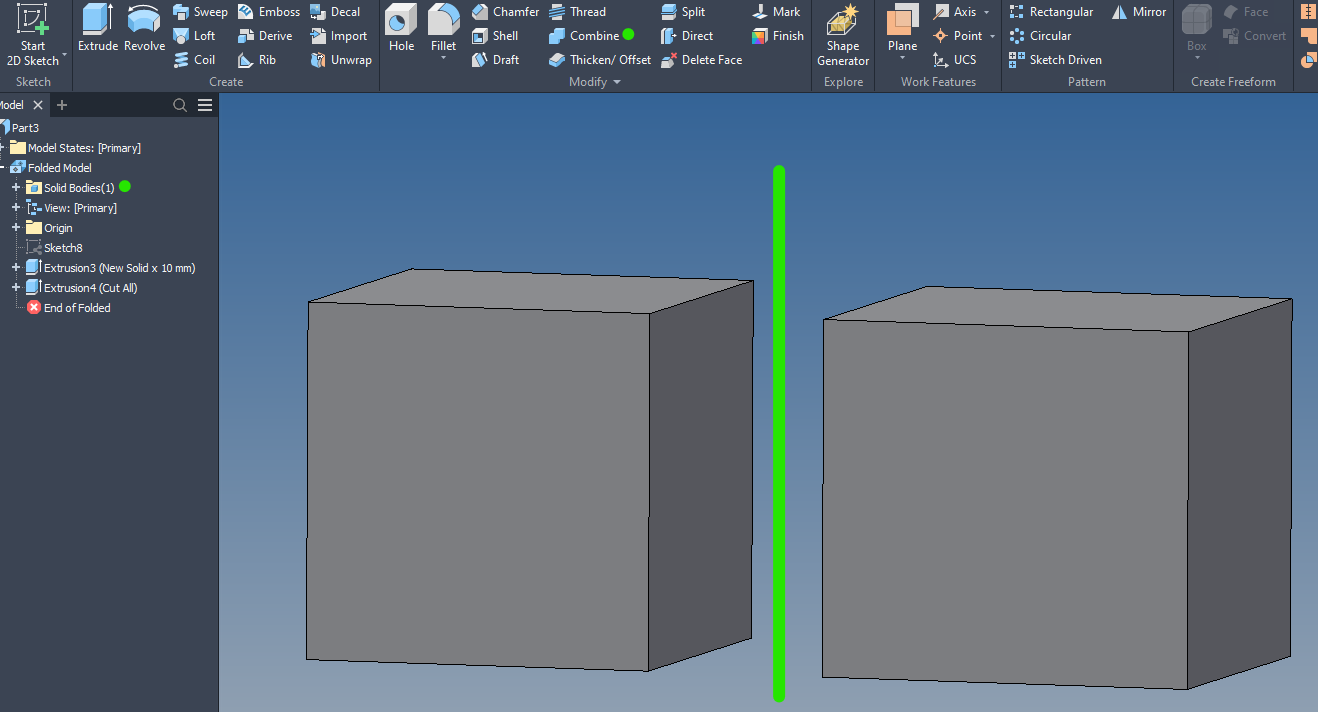Select the Thread tool
The image size is (1318, 712).
pyautogui.click(x=577, y=12)
